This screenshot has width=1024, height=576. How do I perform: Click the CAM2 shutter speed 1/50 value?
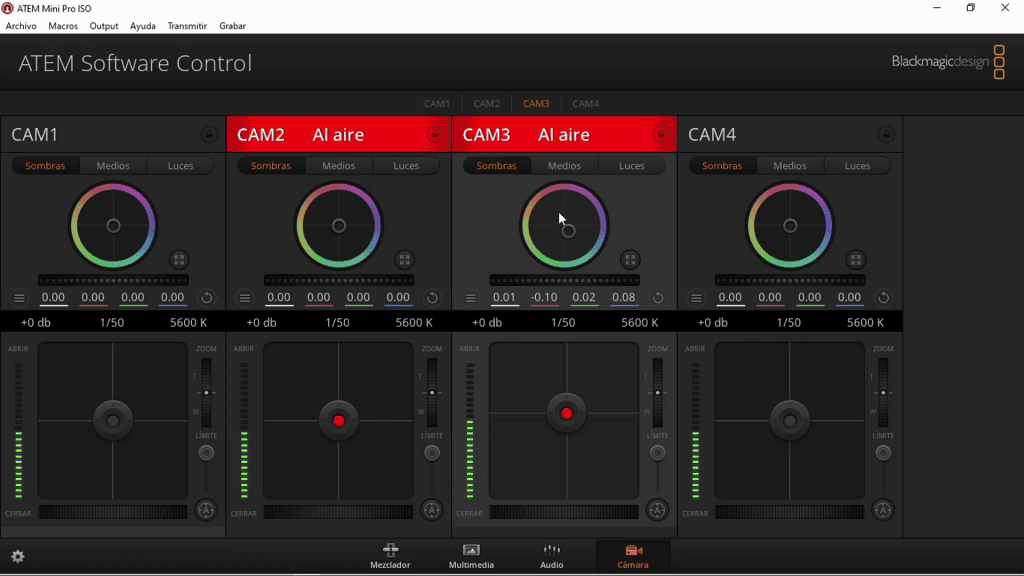tap(338, 323)
